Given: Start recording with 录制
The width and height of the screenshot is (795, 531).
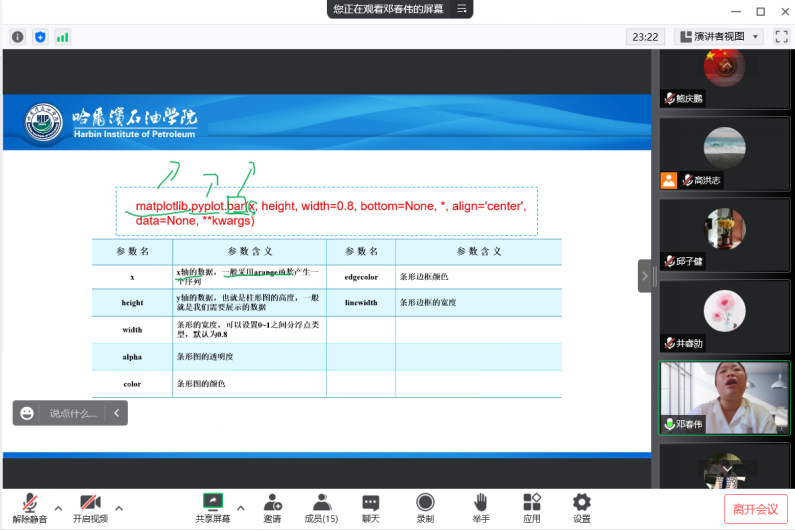Looking at the screenshot, I should coord(425,507).
